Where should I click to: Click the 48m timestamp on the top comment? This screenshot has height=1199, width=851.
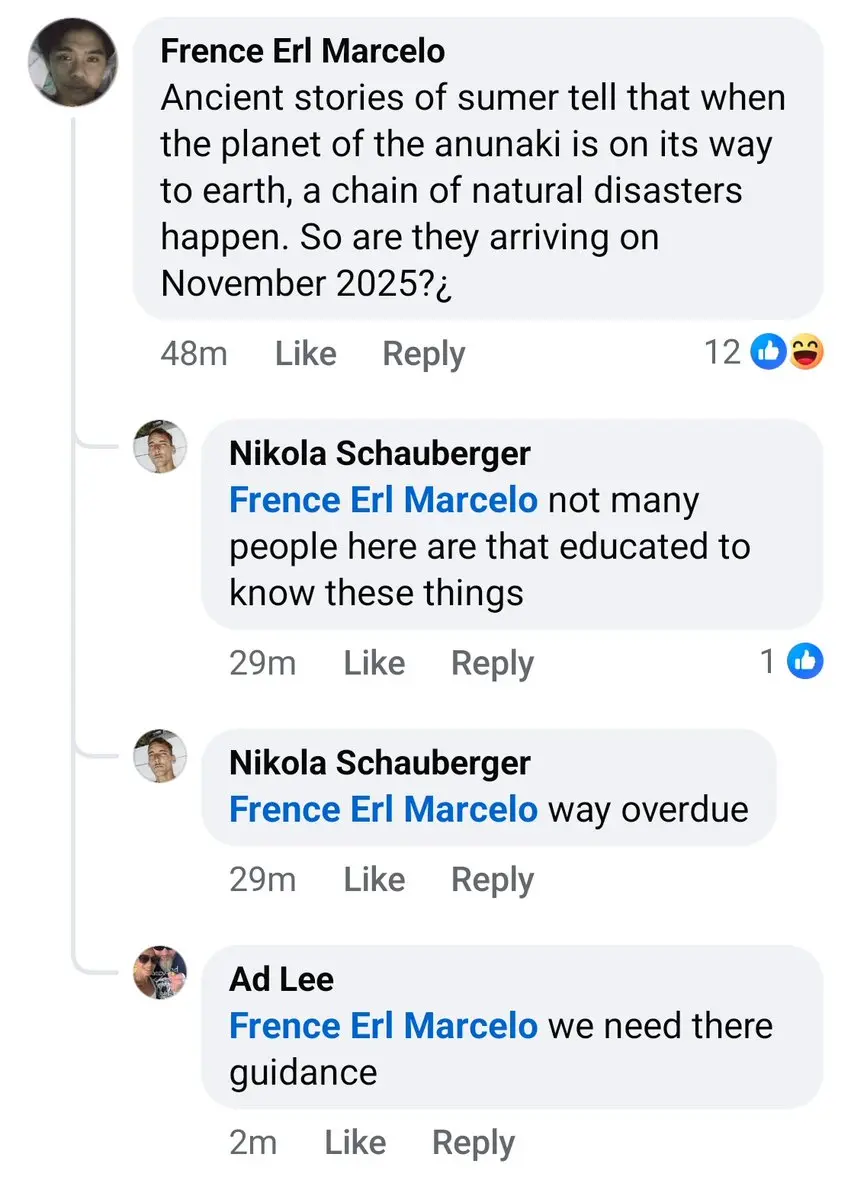pyautogui.click(x=194, y=354)
